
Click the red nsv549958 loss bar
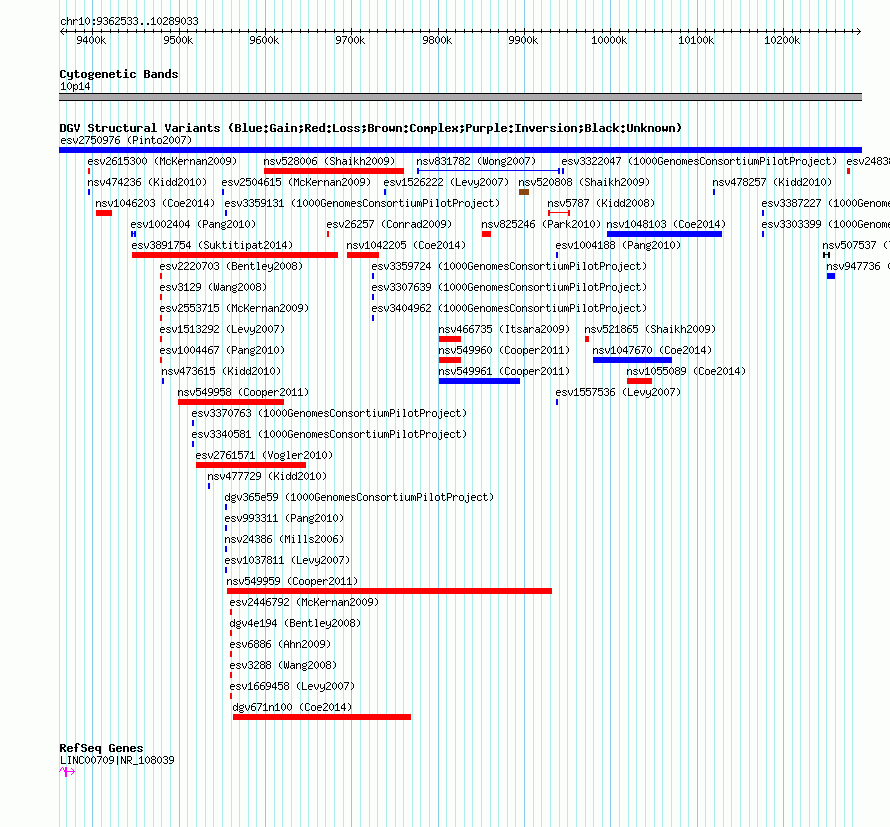click(x=231, y=402)
